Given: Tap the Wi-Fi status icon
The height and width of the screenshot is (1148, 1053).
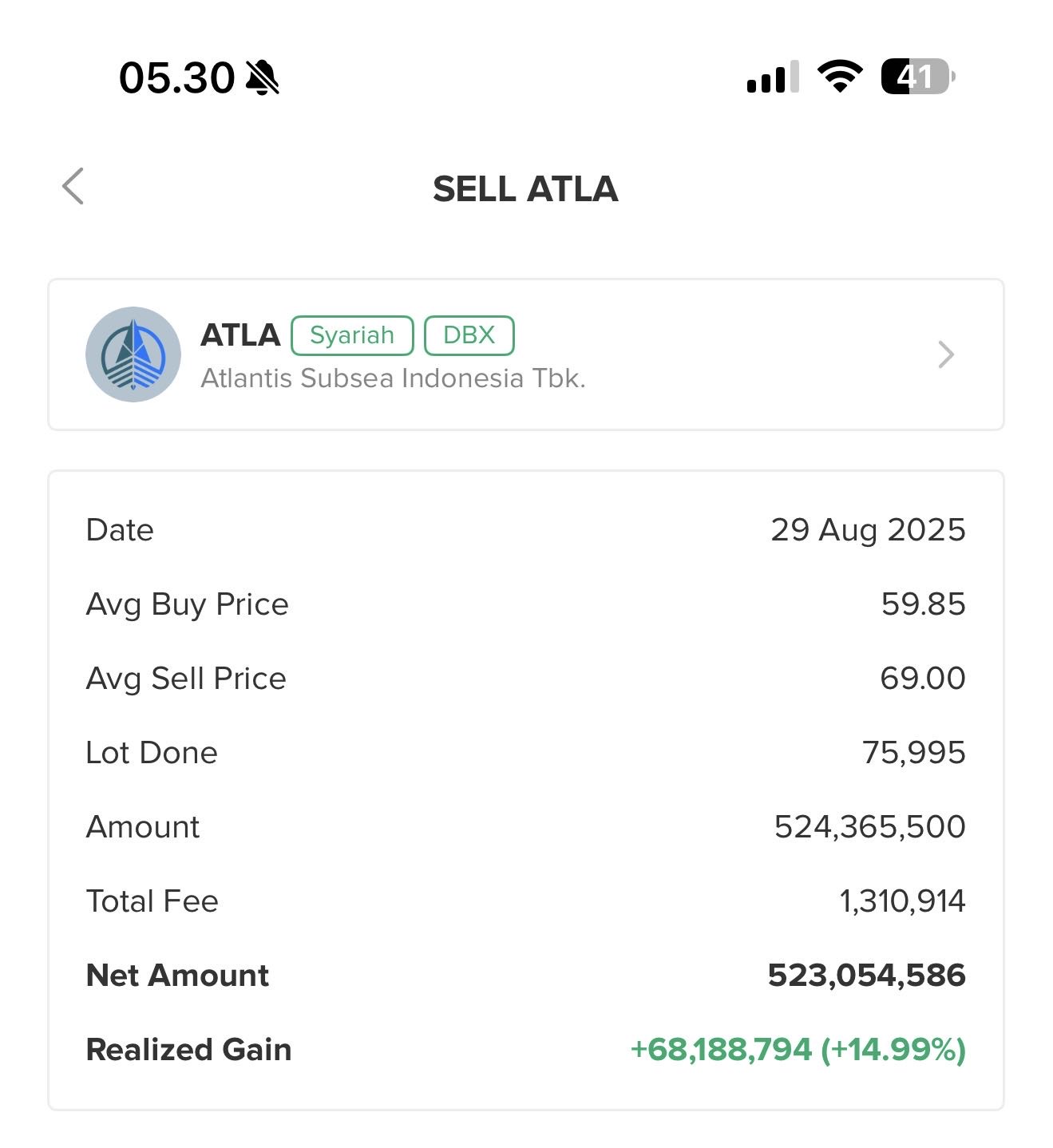Looking at the screenshot, I should pyautogui.click(x=840, y=77).
